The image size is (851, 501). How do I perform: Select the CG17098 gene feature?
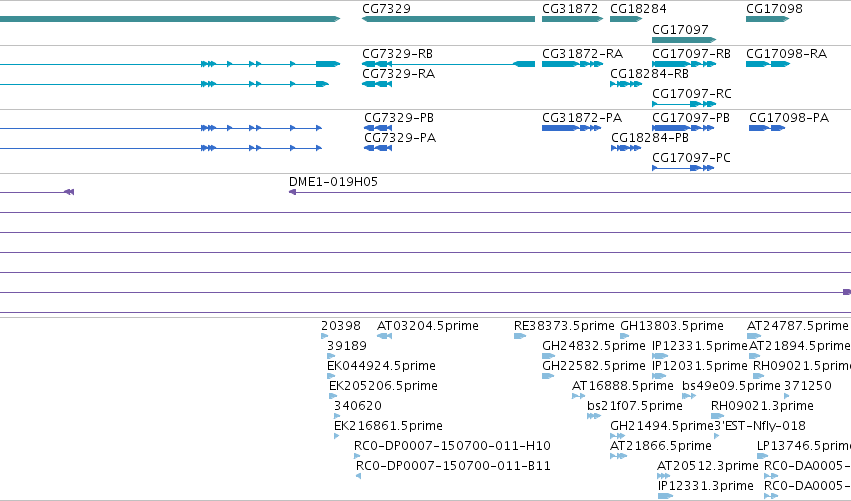pyautogui.click(x=767, y=19)
